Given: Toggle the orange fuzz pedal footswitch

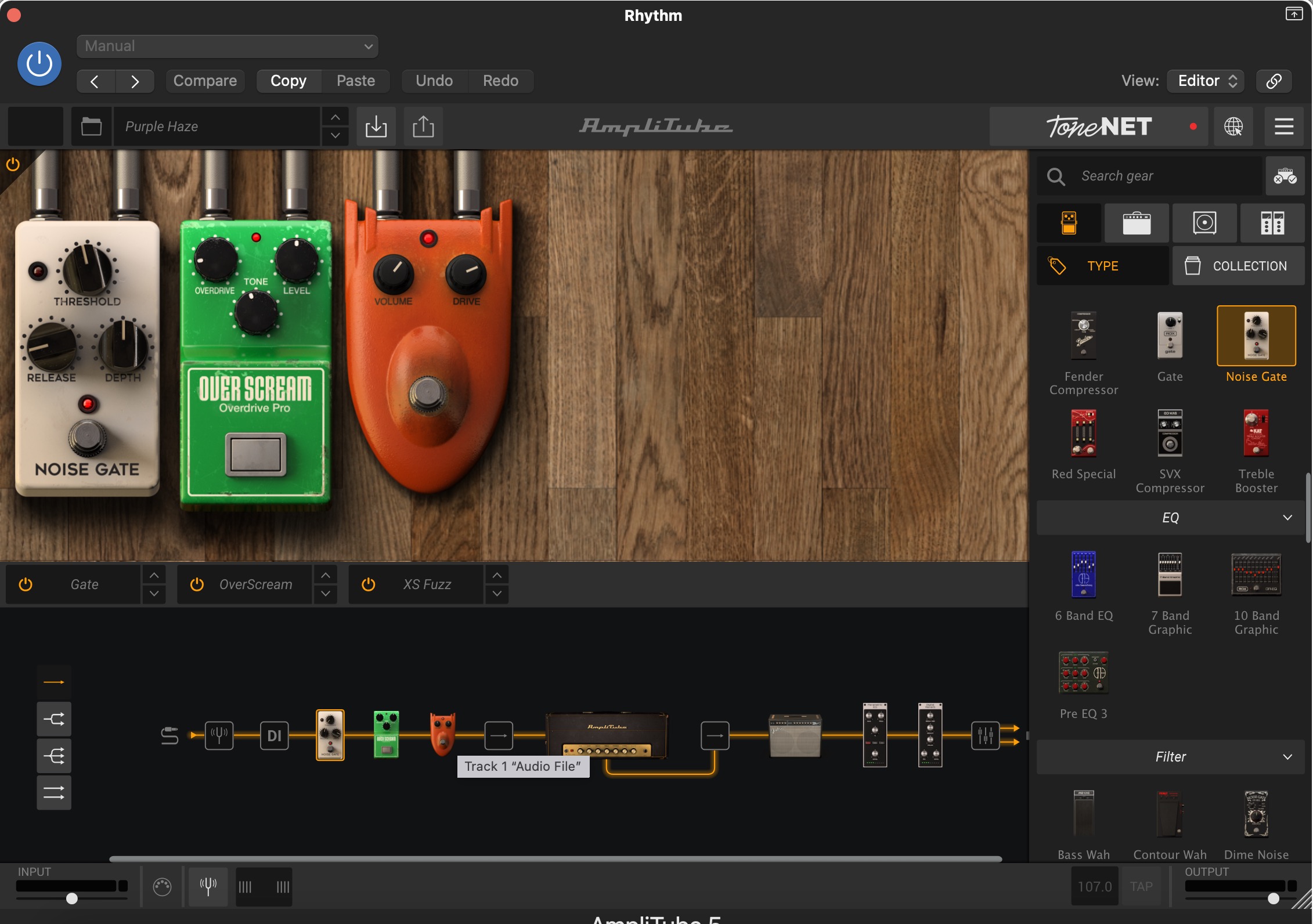Looking at the screenshot, I should point(428,394).
